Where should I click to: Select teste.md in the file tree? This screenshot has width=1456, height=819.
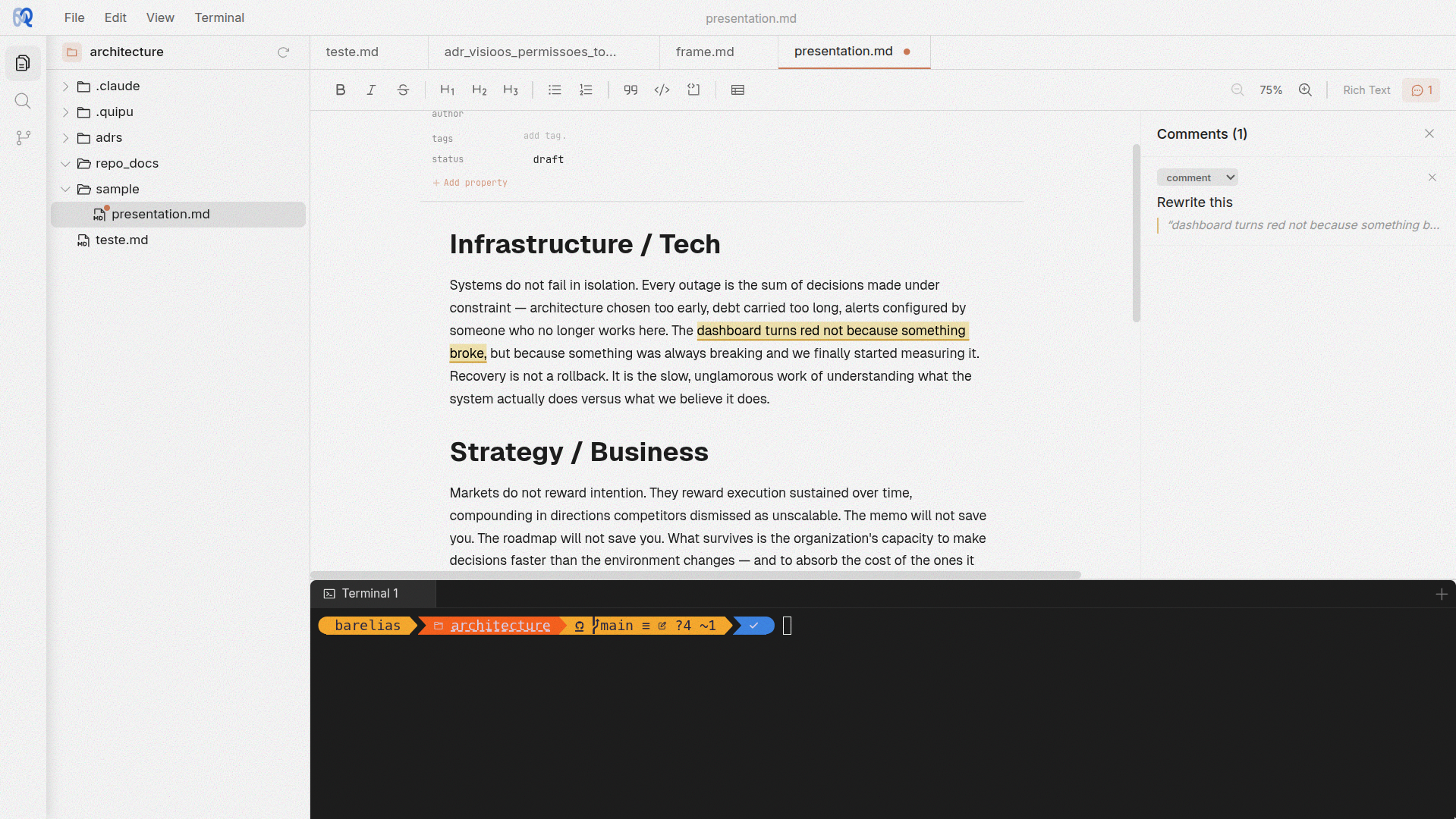121,240
